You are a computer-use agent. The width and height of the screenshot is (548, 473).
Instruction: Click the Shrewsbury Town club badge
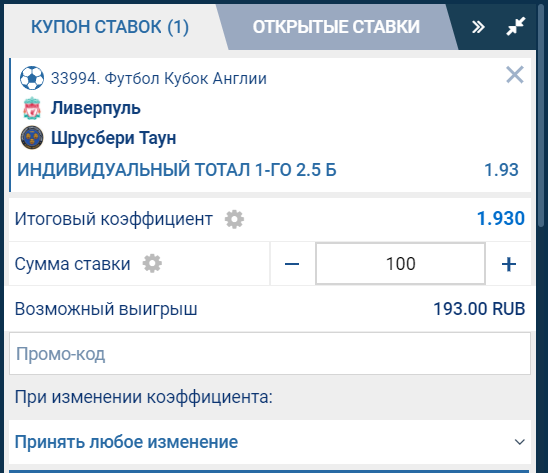[32, 138]
